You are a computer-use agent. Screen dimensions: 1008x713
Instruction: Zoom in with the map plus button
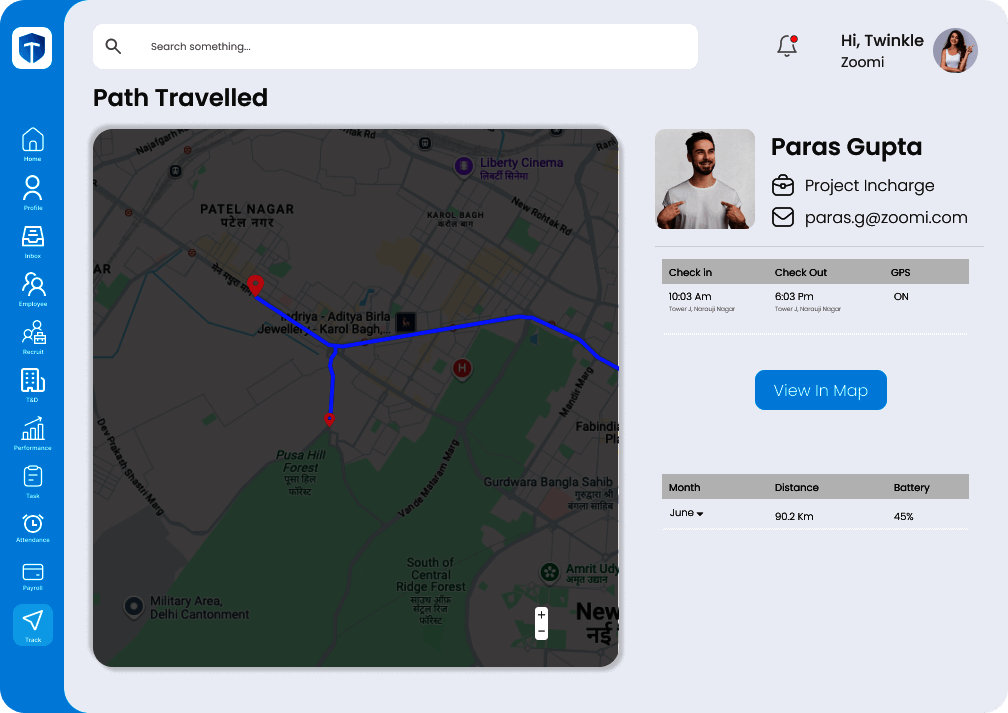[x=541, y=614]
